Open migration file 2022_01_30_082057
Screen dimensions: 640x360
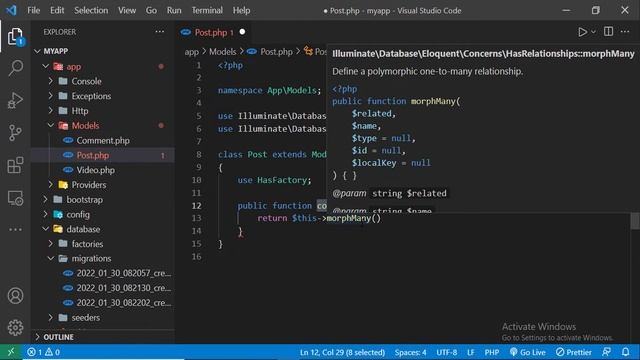click(103, 273)
